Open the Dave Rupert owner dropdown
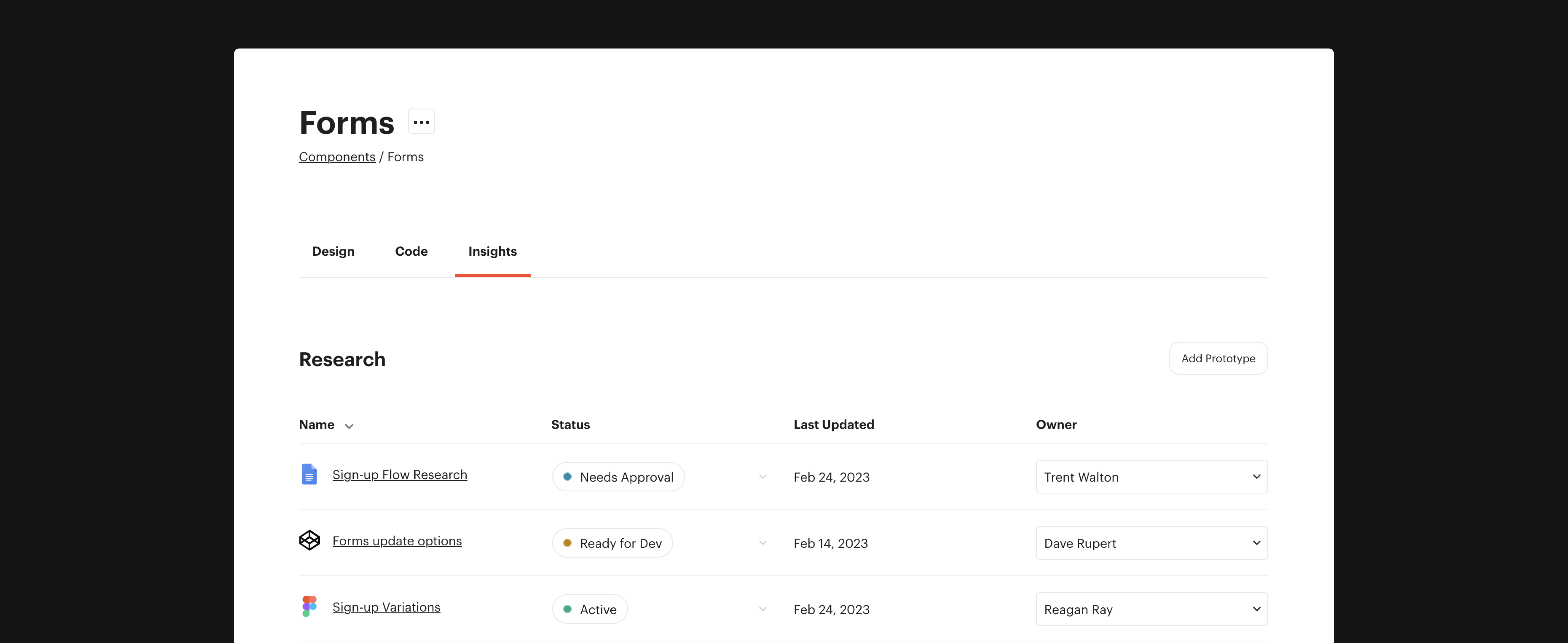This screenshot has height=643, width=1568. (1152, 543)
